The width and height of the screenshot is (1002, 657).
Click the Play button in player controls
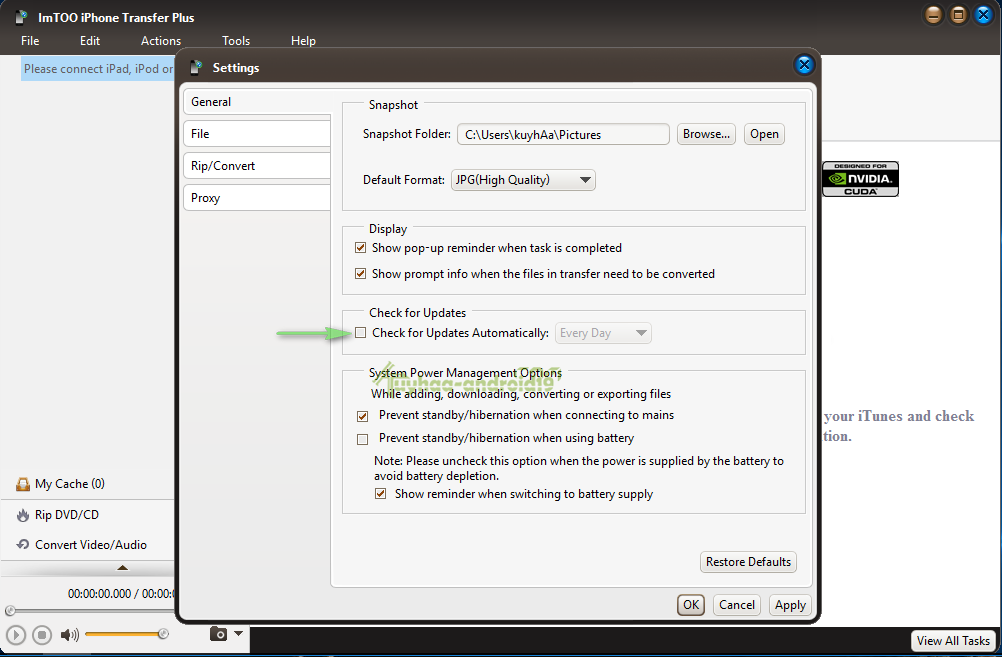(16, 635)
